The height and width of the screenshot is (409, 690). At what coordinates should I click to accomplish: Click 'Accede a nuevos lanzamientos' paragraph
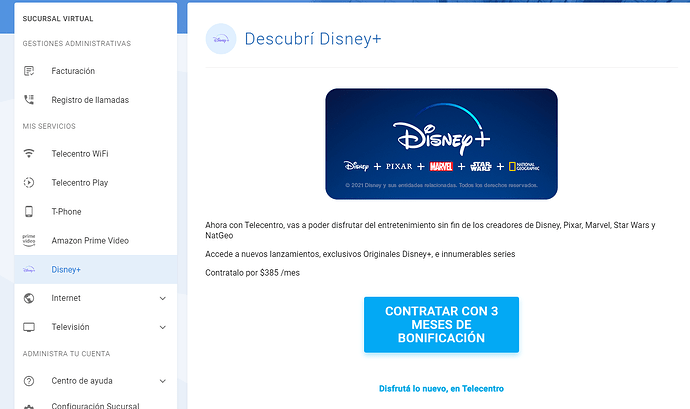pyautogui.click(x=360, y=254)
